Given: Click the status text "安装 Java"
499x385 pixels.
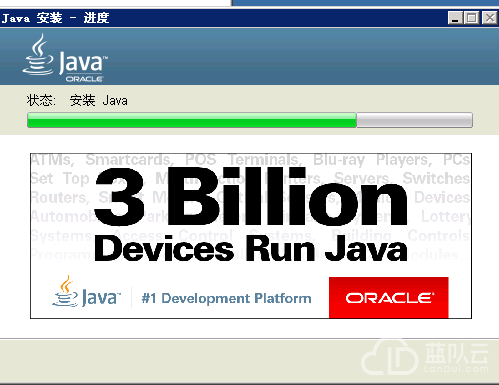Looking at the screenshot, I should click(99, 100).
